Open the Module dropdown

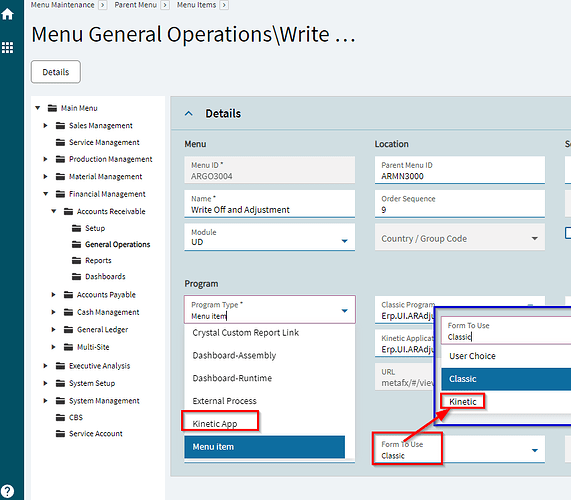click(x=344, y=241)
